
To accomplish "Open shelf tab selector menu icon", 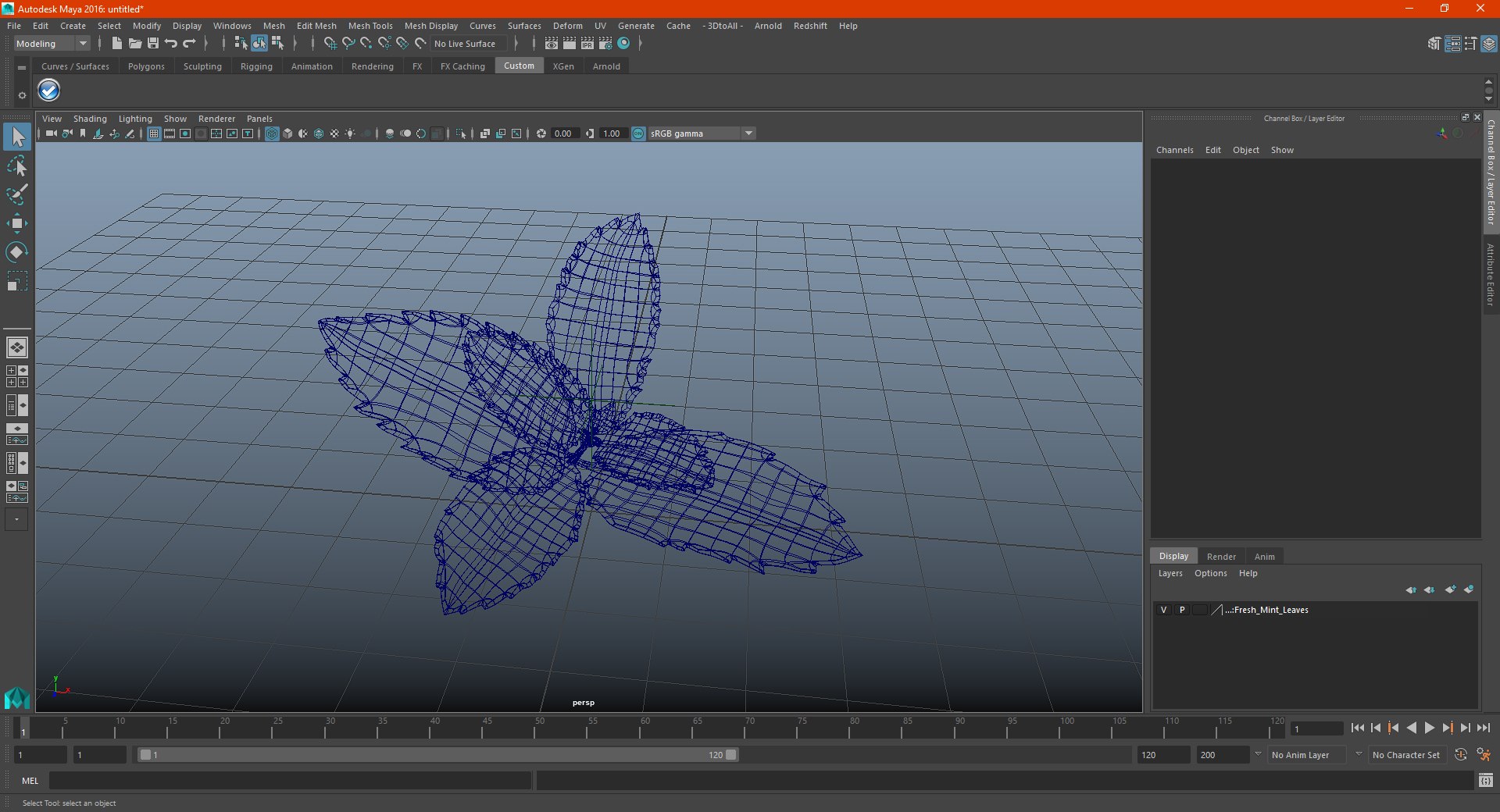I will (x=22, y=68).
